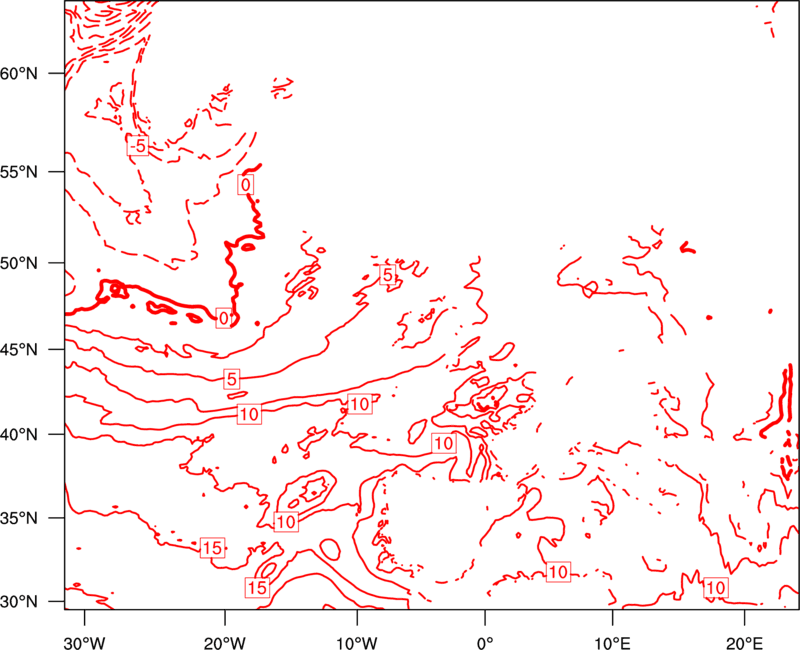The height and width of the screenshot is (650, 800).
Task: Select the 10°W longitude tick label
Action: (x=357, y=643)
